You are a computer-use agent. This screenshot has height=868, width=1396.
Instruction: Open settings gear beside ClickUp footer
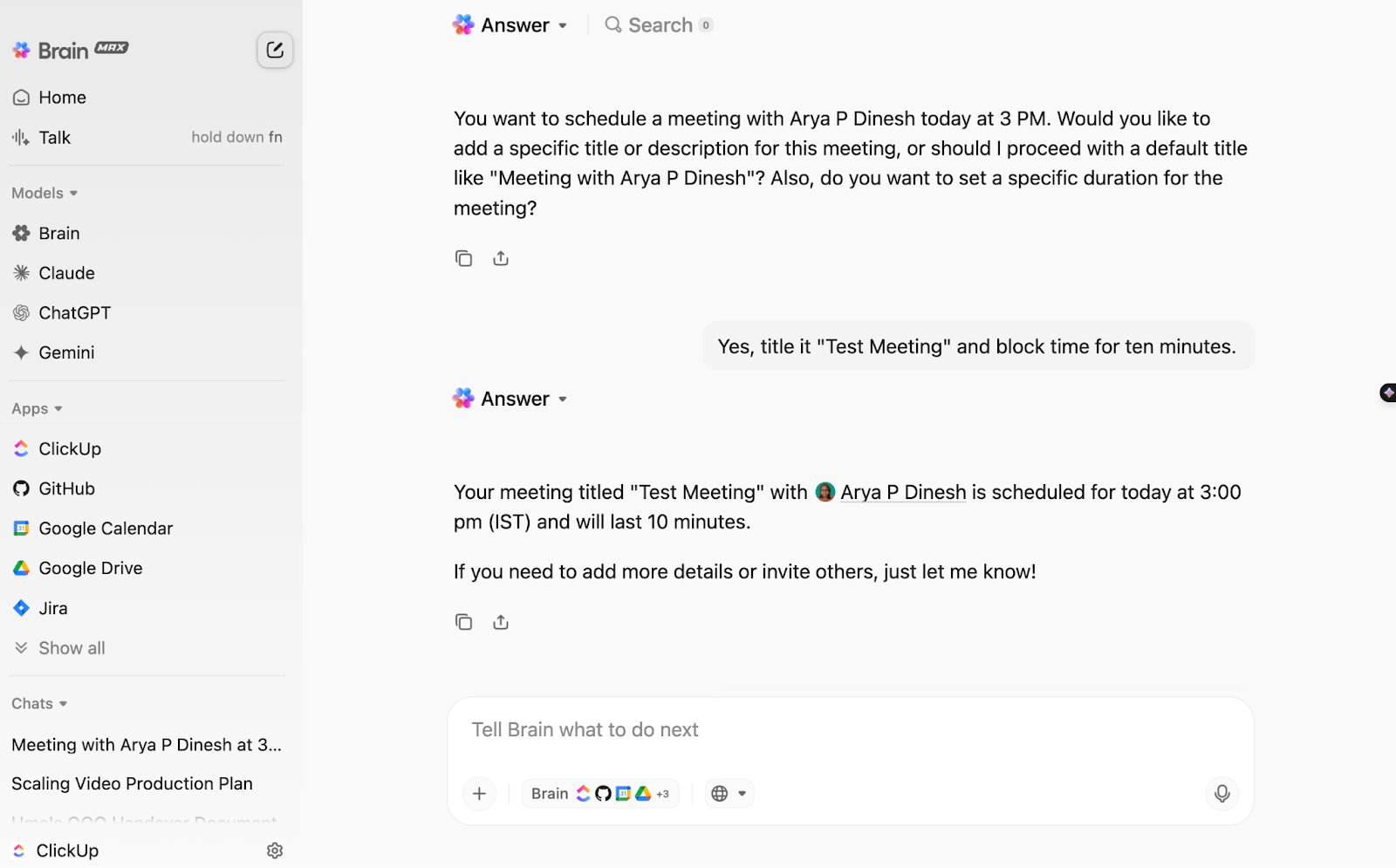[x=275, y=851]
